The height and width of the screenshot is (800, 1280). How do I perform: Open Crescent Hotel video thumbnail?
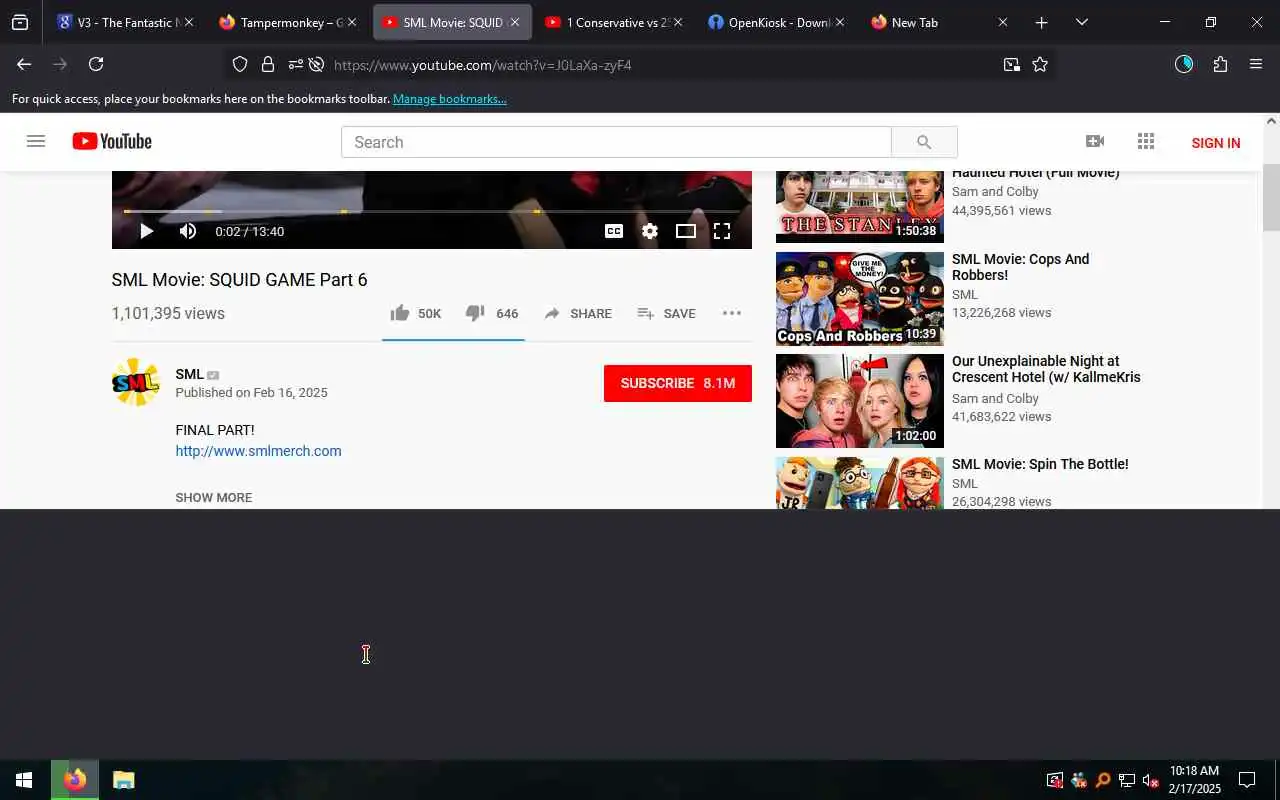pyautogui.click(x=860, y=401)
